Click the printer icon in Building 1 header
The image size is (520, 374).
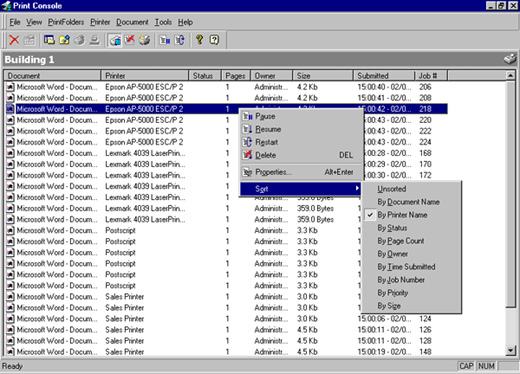(510, 60)
